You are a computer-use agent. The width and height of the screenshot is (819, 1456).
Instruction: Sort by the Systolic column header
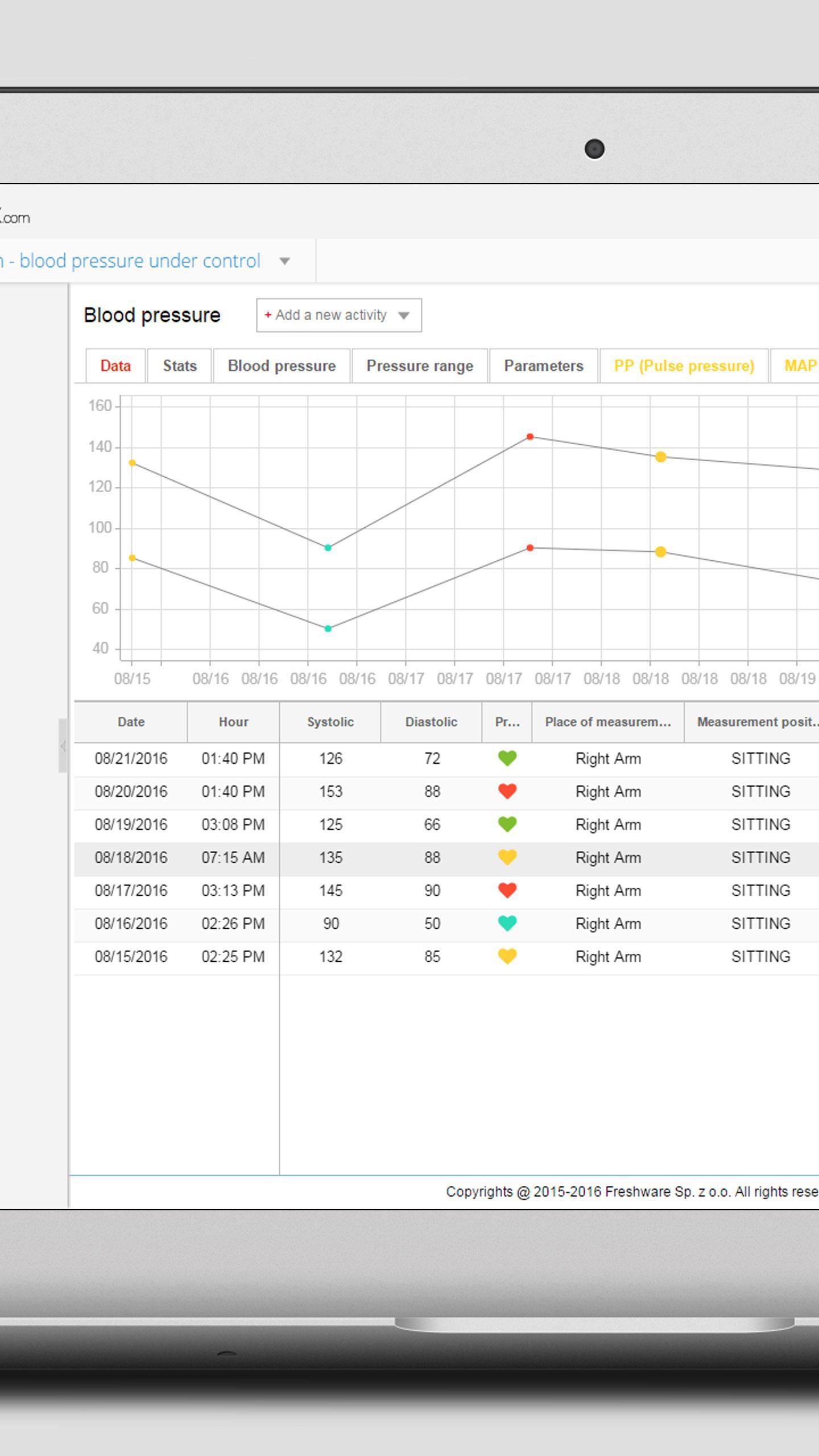click(x=330, y=722)
